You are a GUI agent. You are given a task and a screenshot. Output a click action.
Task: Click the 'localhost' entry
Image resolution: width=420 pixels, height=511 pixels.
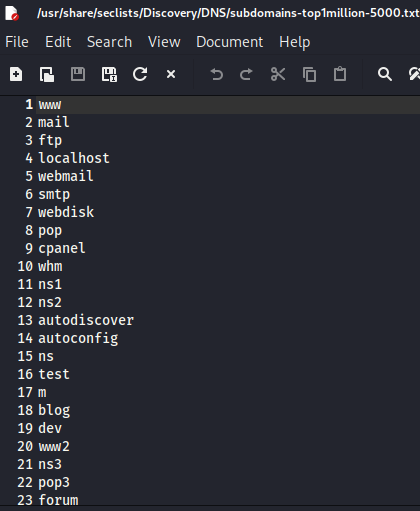[x=74, y=158]
